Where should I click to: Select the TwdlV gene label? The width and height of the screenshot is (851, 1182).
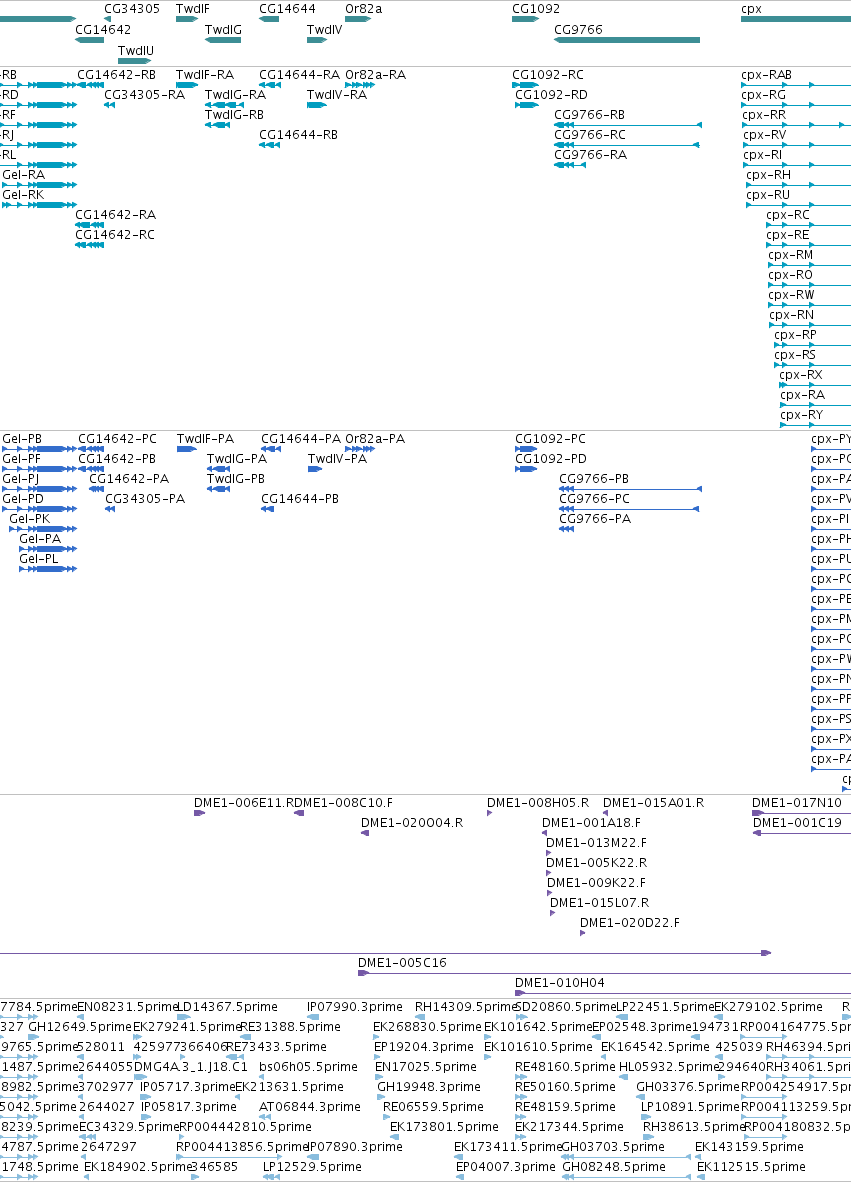click(x=324, y=30)
